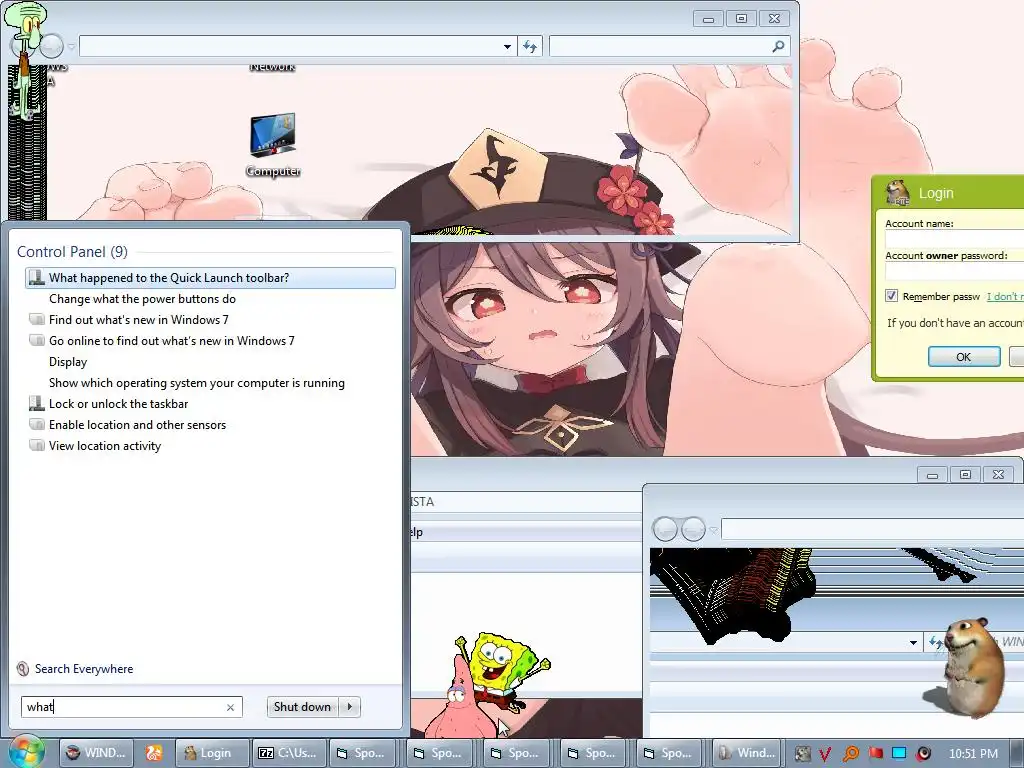Image resolution: width=1024 pixels, height=768 pixels.
Task: Focus the search box in top Explorer window
Action: (660, 46)
